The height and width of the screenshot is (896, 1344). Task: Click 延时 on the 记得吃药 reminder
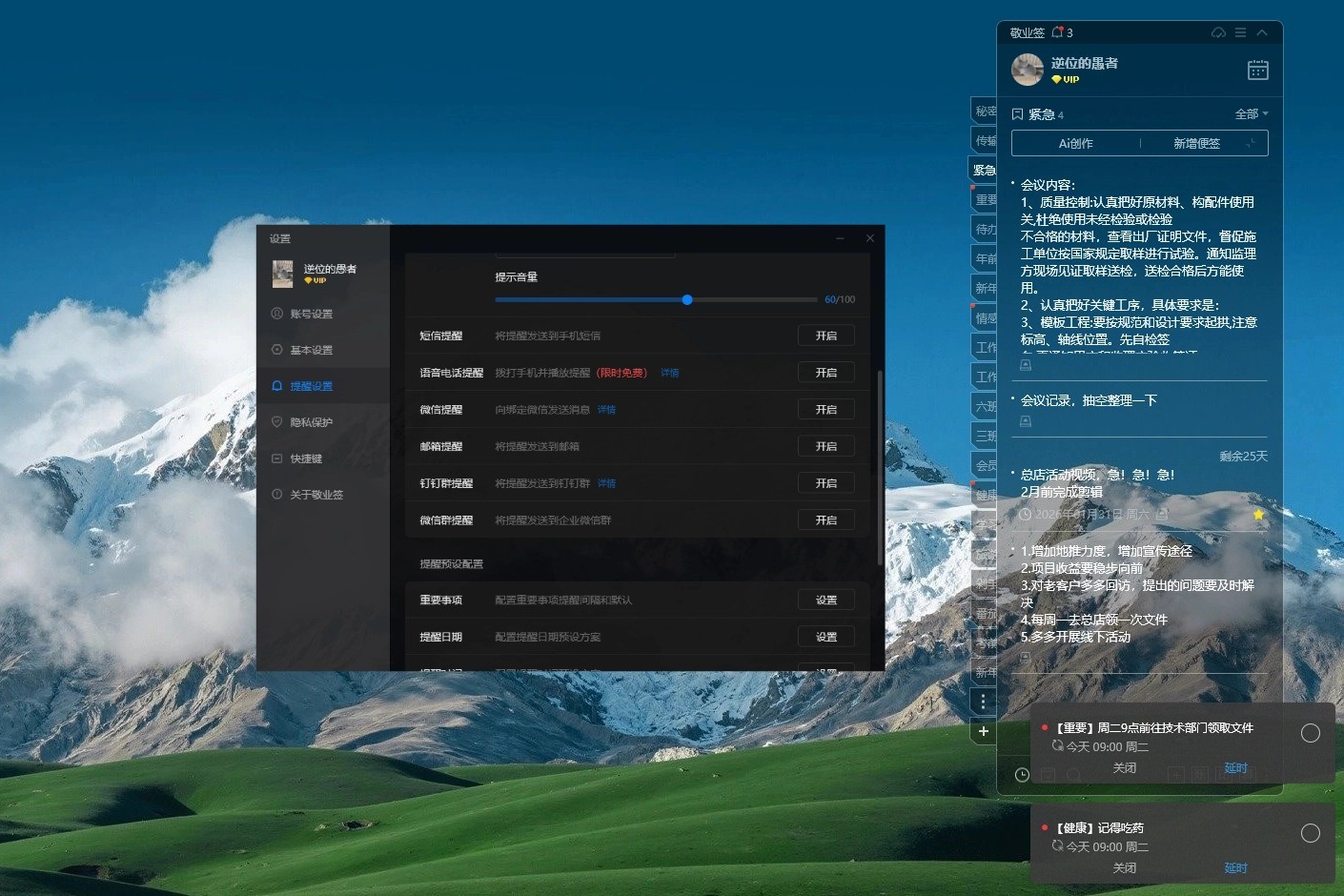[1235, 867]
